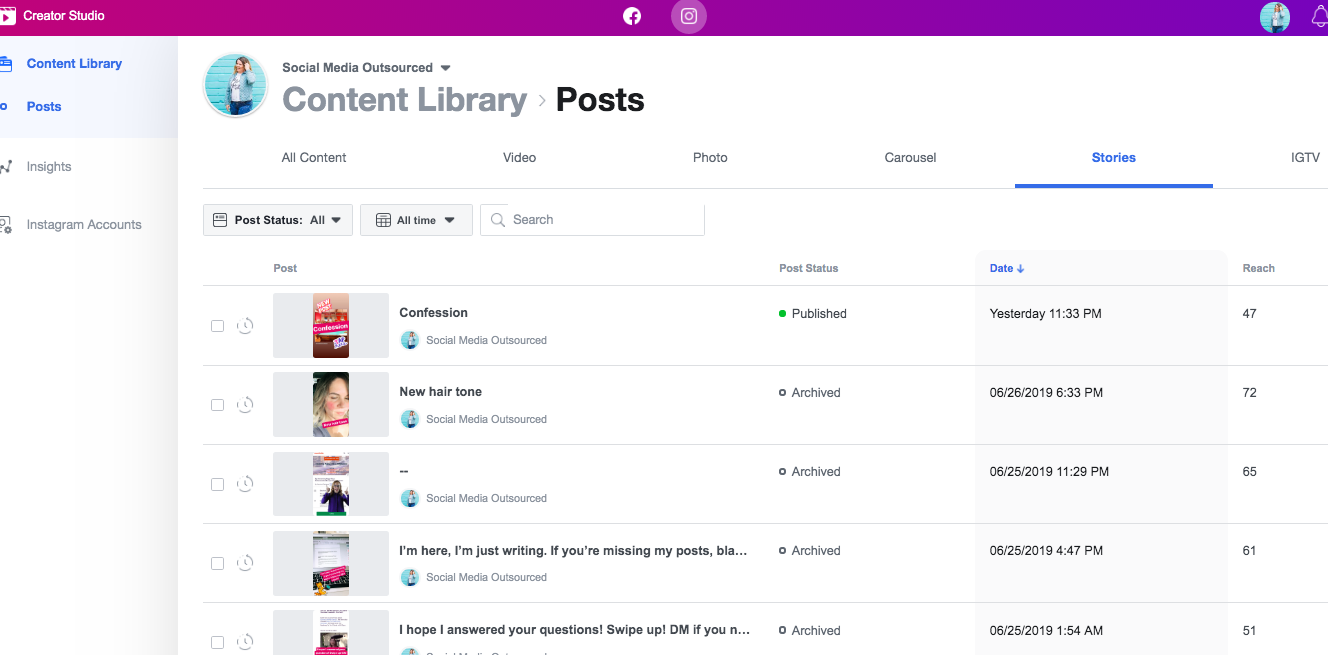Click the green Published status dot

point(783,313)
